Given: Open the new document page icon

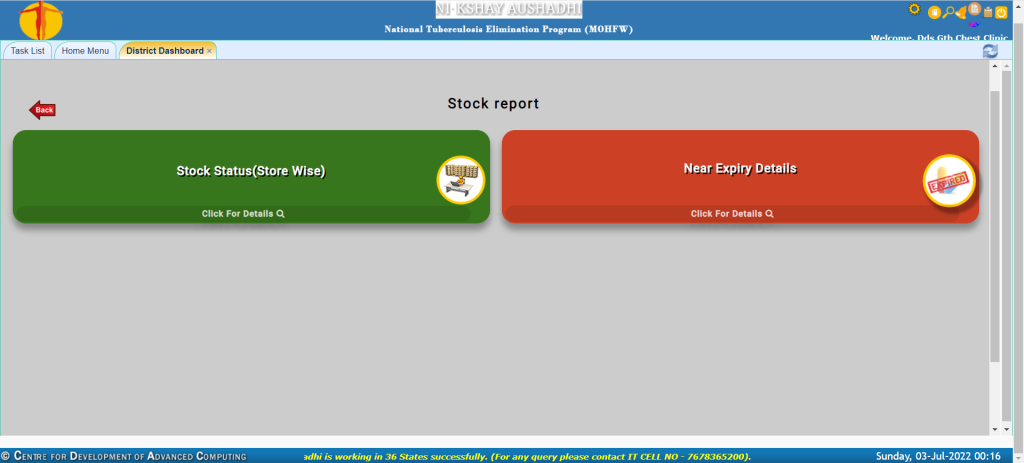Looking at the screenshot, I should 974,8.
